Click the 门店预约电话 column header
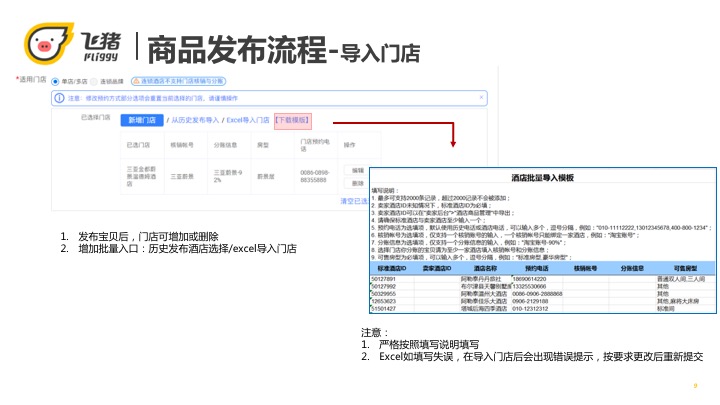720x405 pixels. [x=315, y=145]
